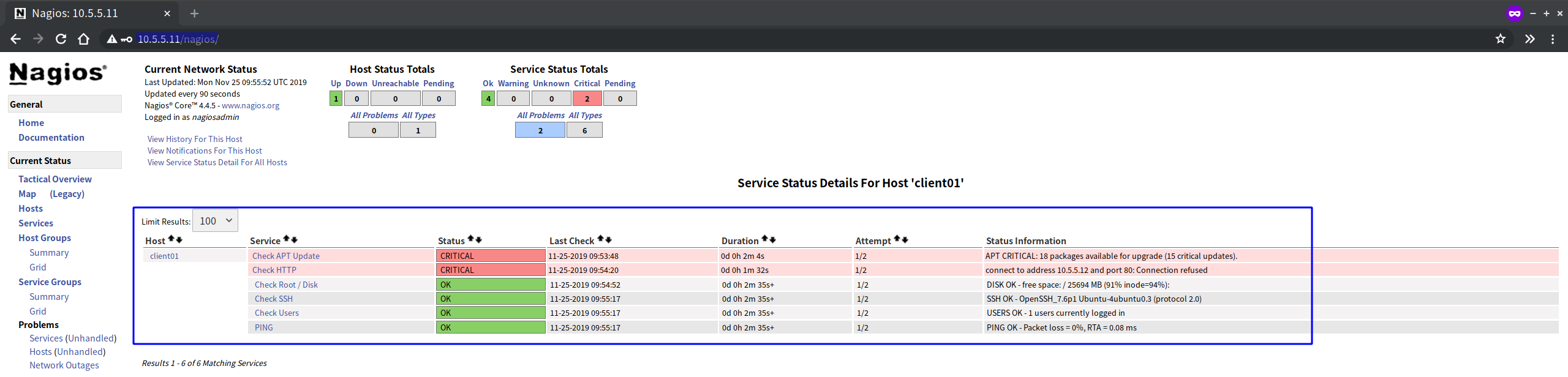Click the purple incognito profile icon
The image size is (1568, 377).
point(1515,13)
